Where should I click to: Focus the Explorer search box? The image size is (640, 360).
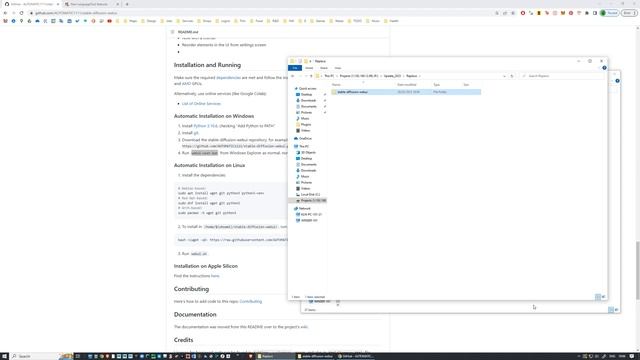[561, 76]
